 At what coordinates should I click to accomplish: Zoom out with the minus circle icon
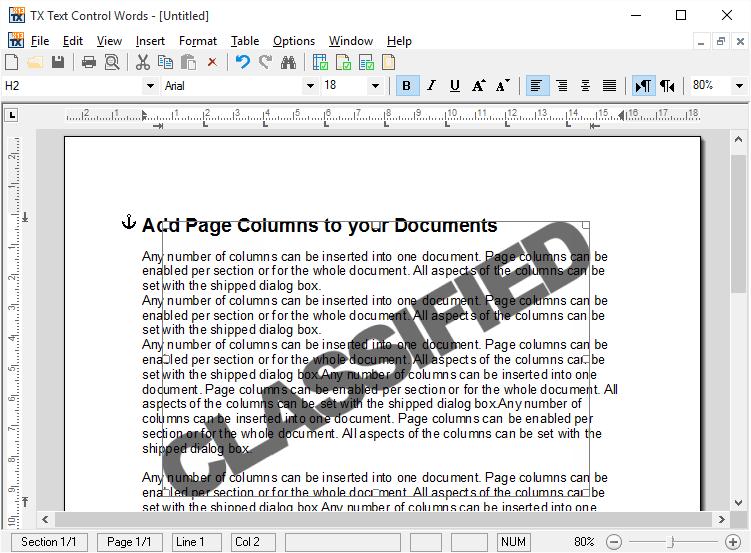pyautogui.click(x=614, y=542)
